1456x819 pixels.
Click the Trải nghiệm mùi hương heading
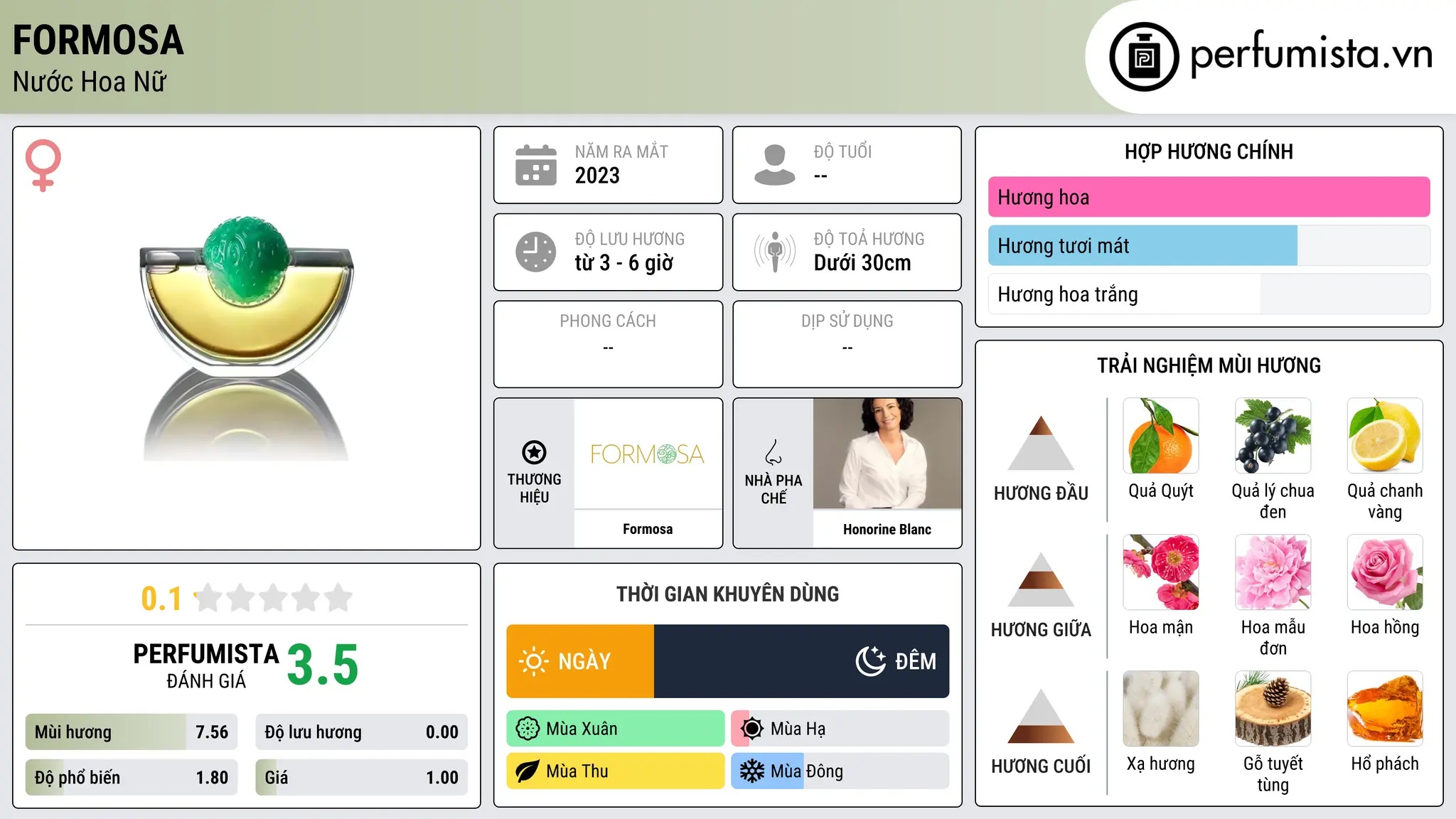1209,365
